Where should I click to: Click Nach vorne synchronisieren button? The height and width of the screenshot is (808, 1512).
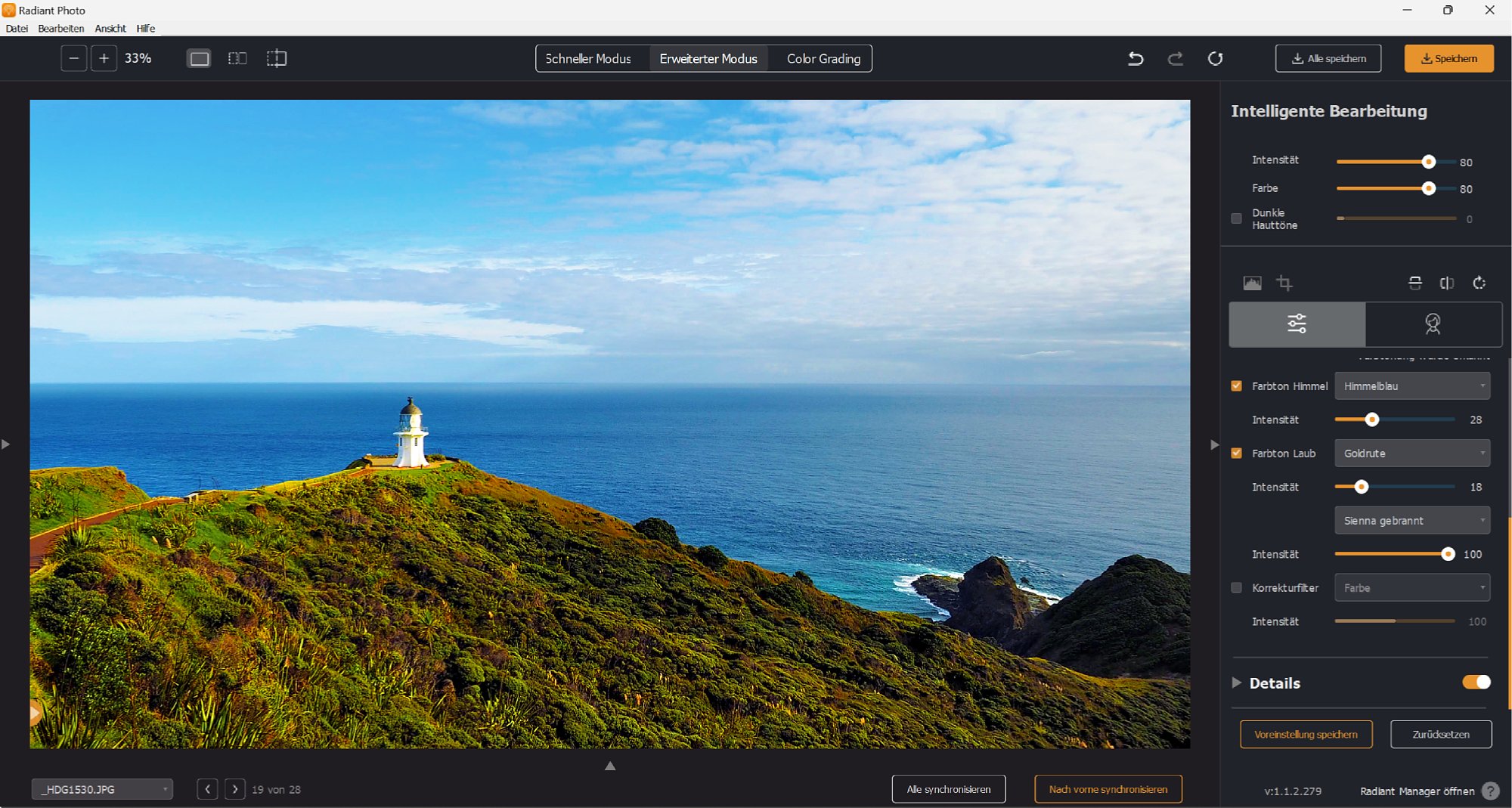coord(1108,789)
